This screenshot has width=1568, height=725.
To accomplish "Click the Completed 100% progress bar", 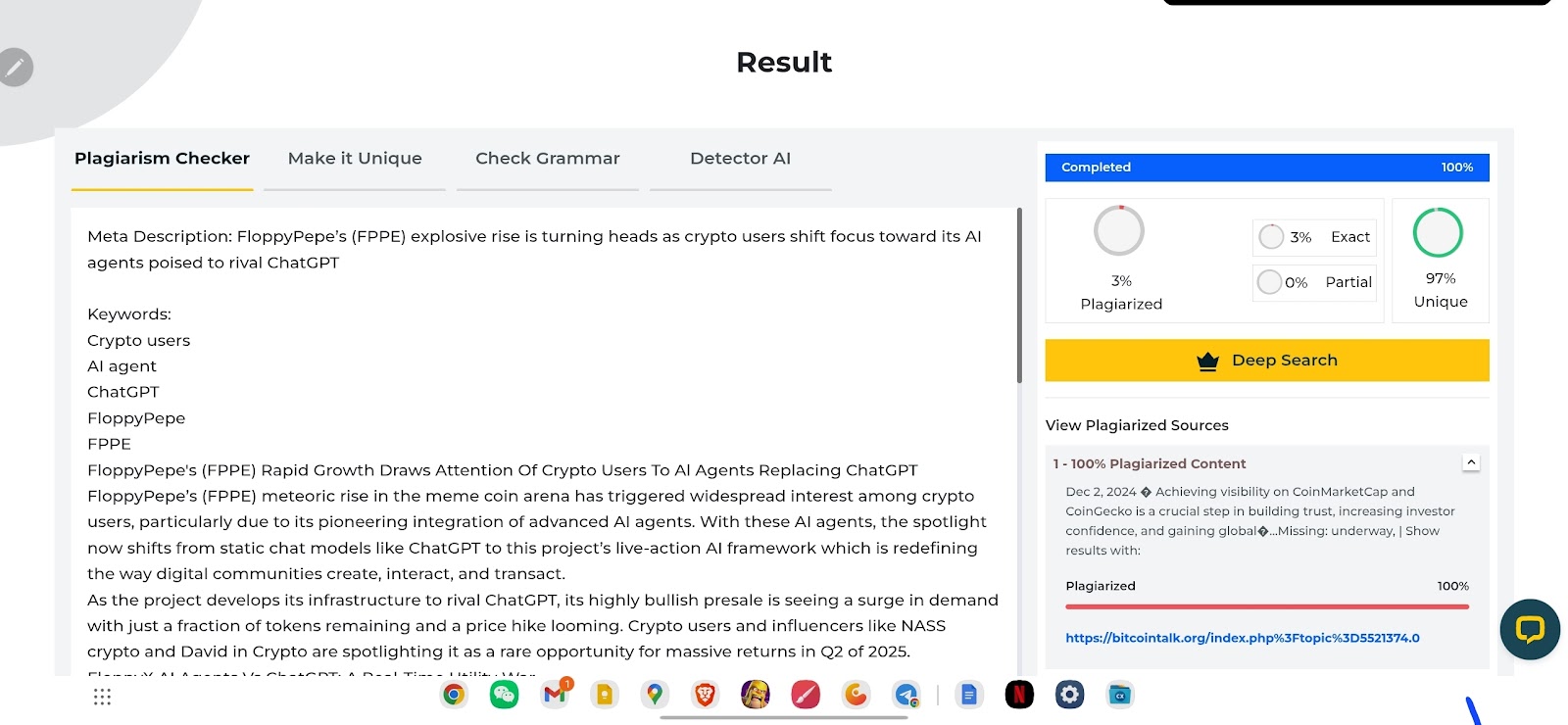I will point(1267,168).
